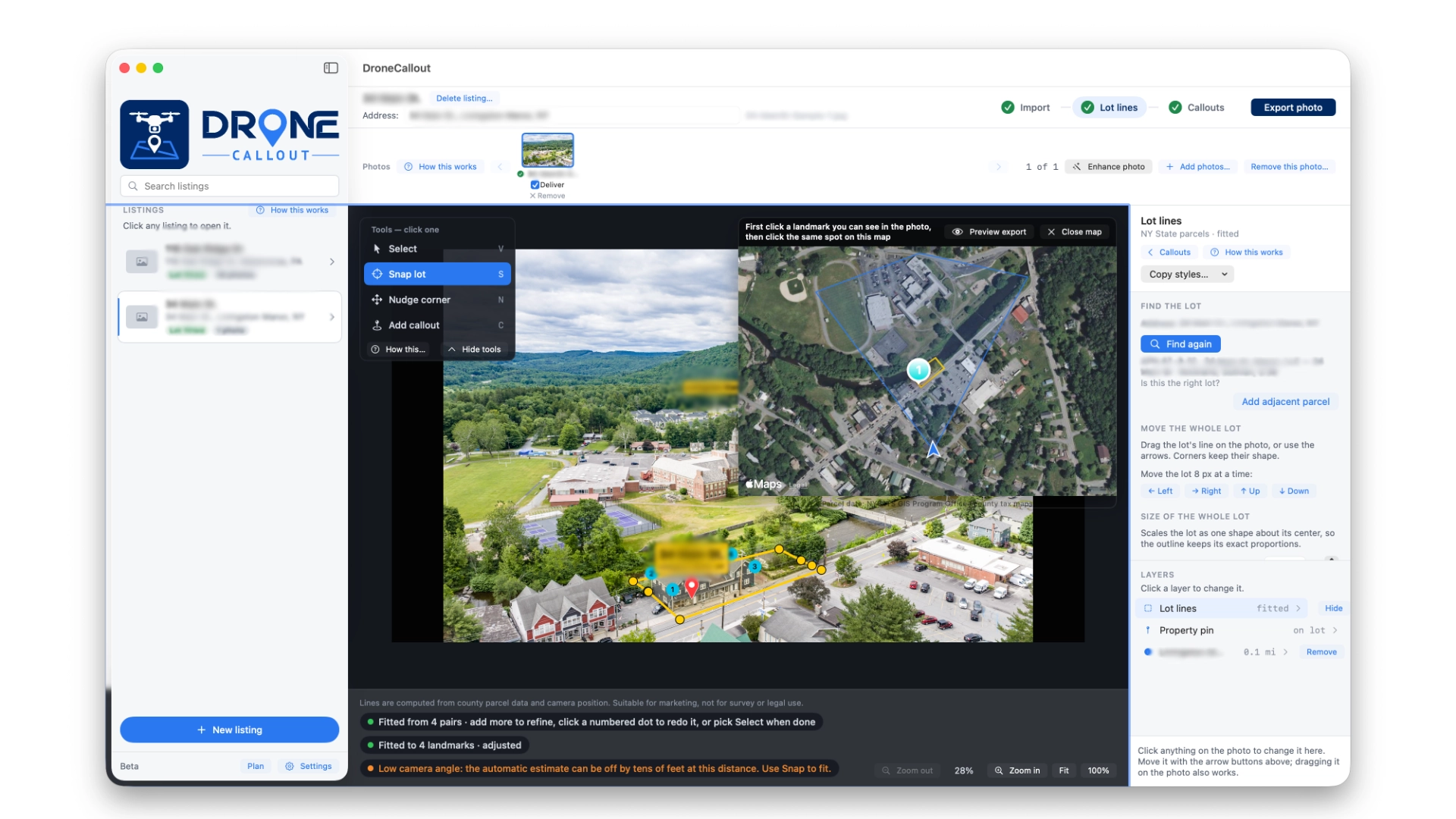
Task: Click the red property pin on the photo
Action: click(692, 588)
